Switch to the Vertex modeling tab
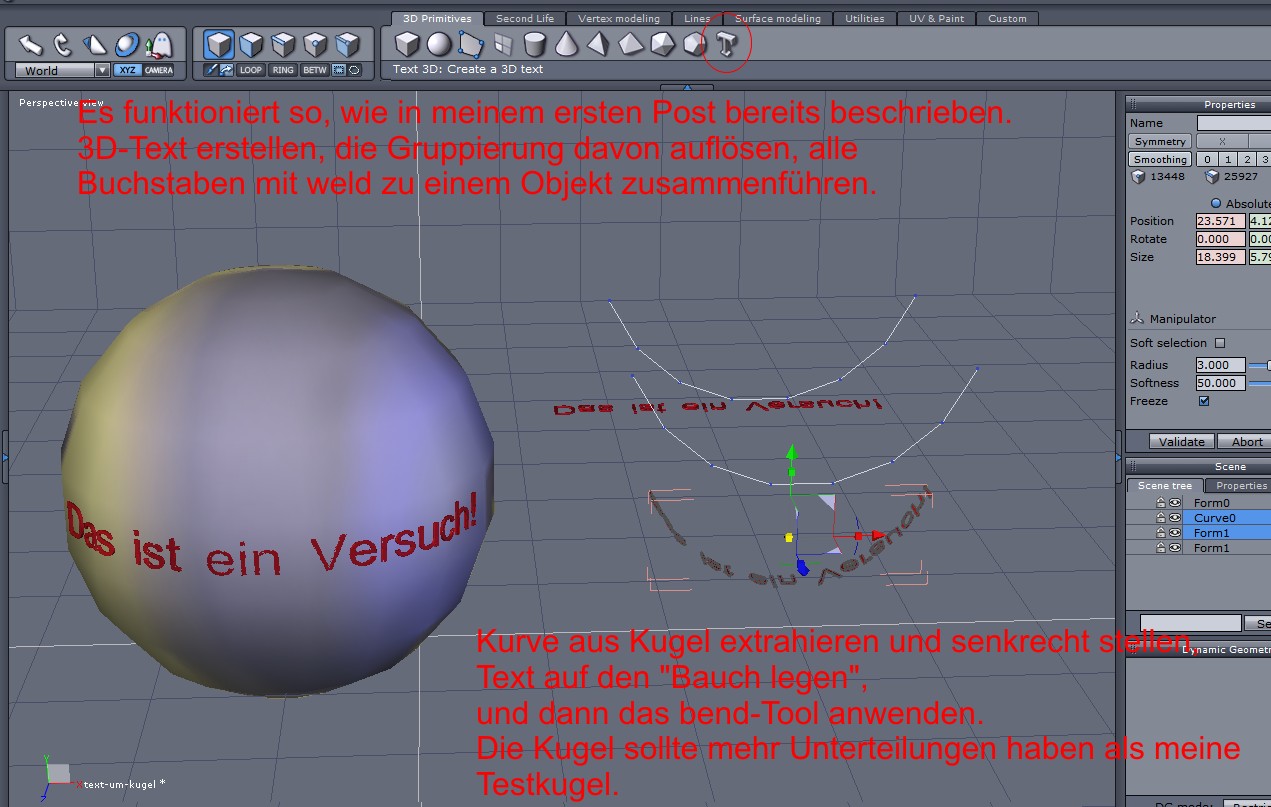Viewport: 1271px width, 807px height. [x=619, y=18]
